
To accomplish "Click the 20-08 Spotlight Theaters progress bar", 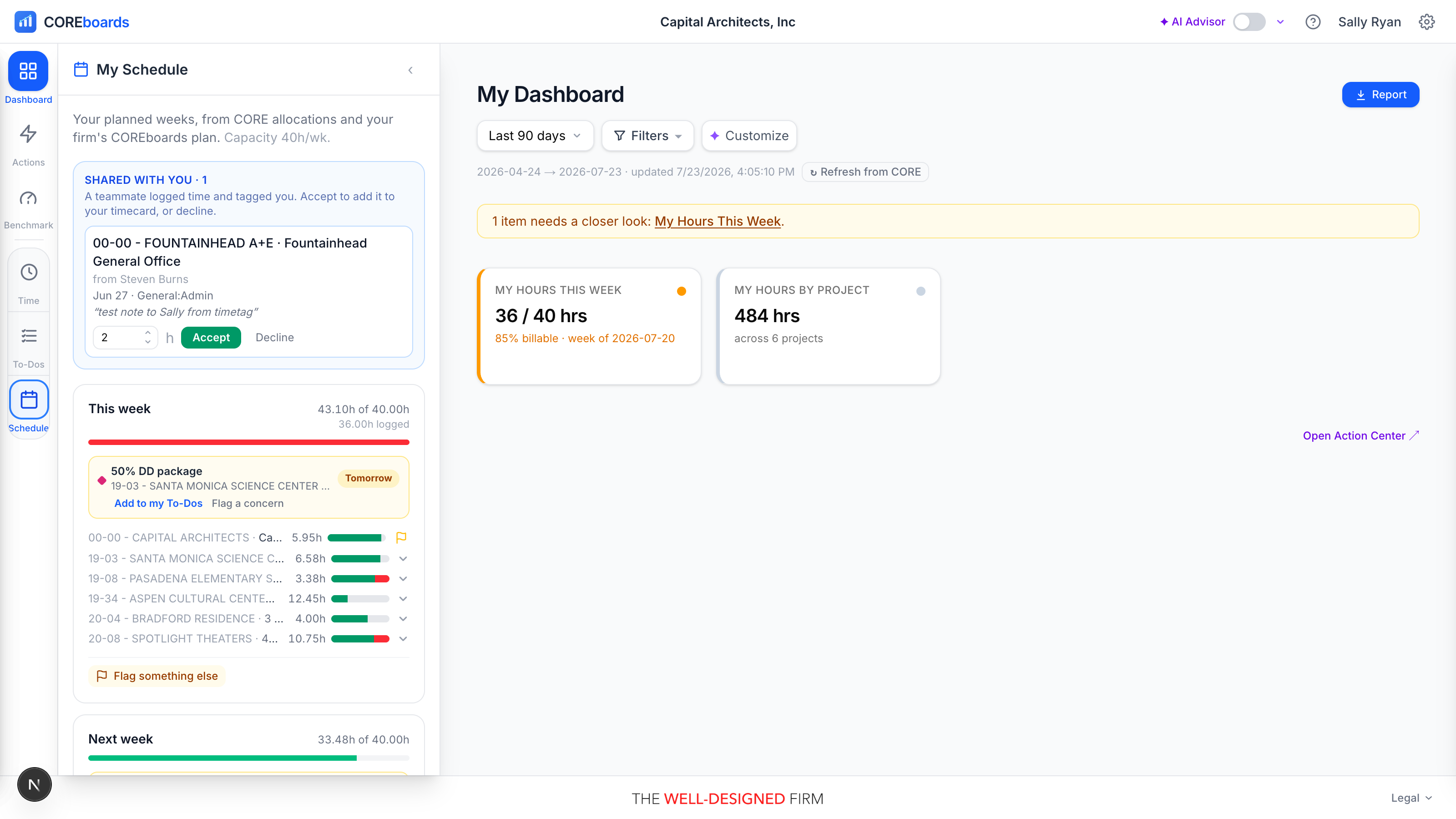I will [360, 639].
